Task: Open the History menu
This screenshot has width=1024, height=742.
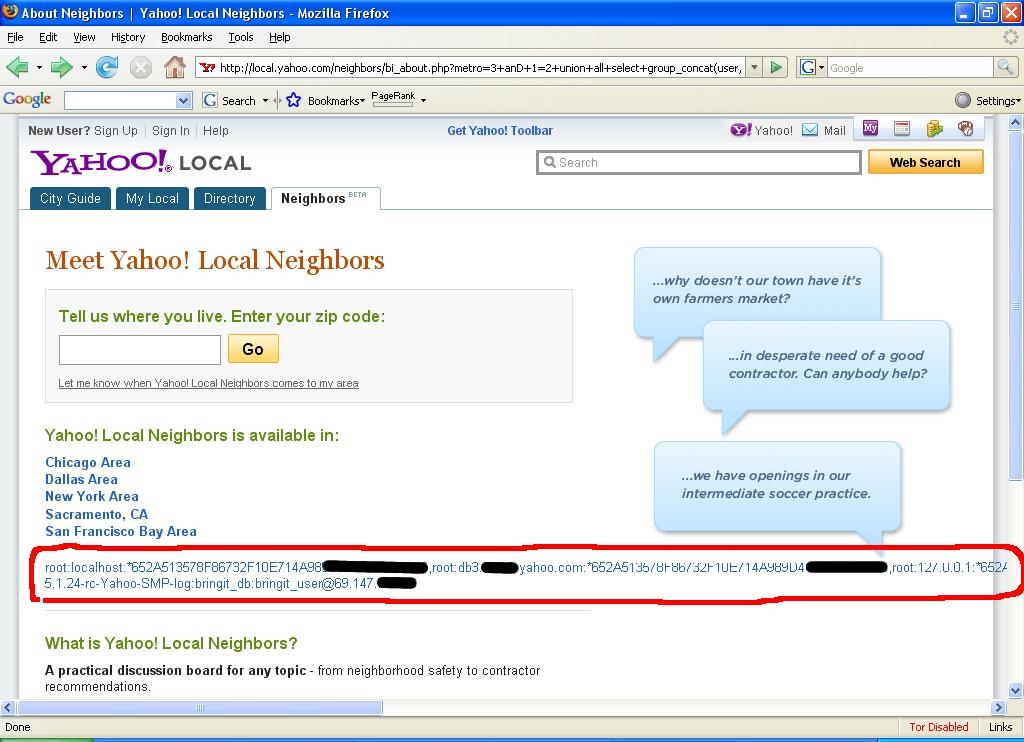Action: pos(128,37)
